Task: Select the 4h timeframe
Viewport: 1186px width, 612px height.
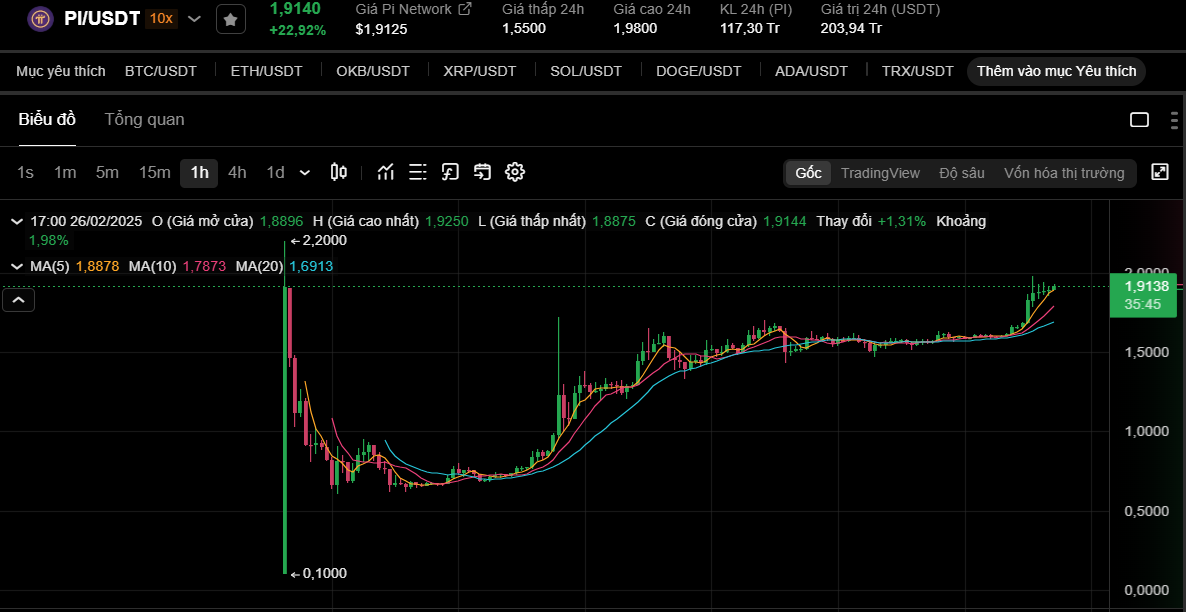Action: tap(236, 171)
